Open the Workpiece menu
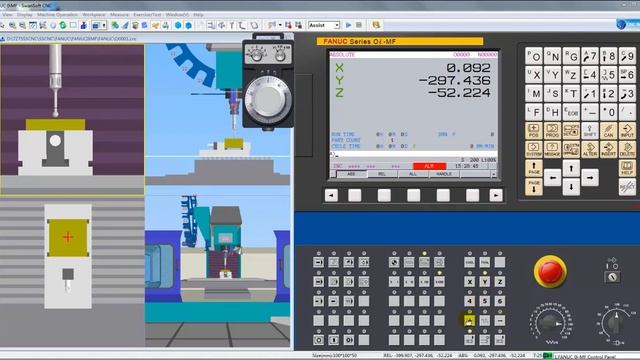 coord(93,15)
